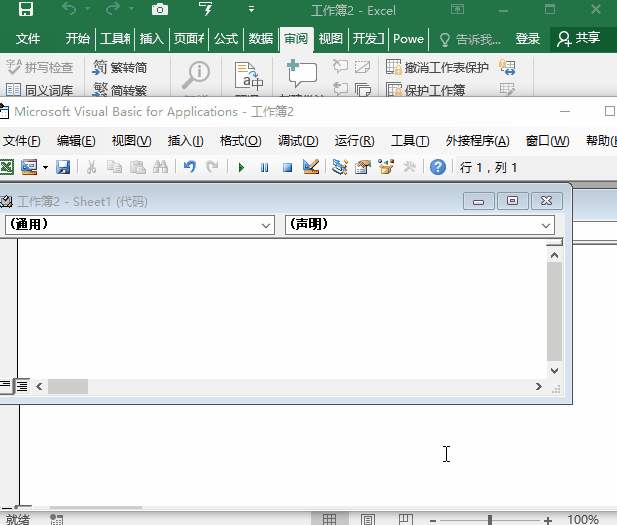The width and height of the screenshot is (617, 525).
Task: Switch to the 插入 ribbon tab
Action: (151, 39)
